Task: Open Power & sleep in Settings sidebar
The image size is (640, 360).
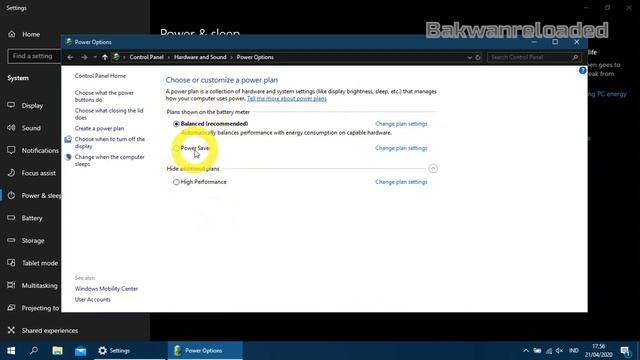Action: pyautogui.click(x=31, y=196)
